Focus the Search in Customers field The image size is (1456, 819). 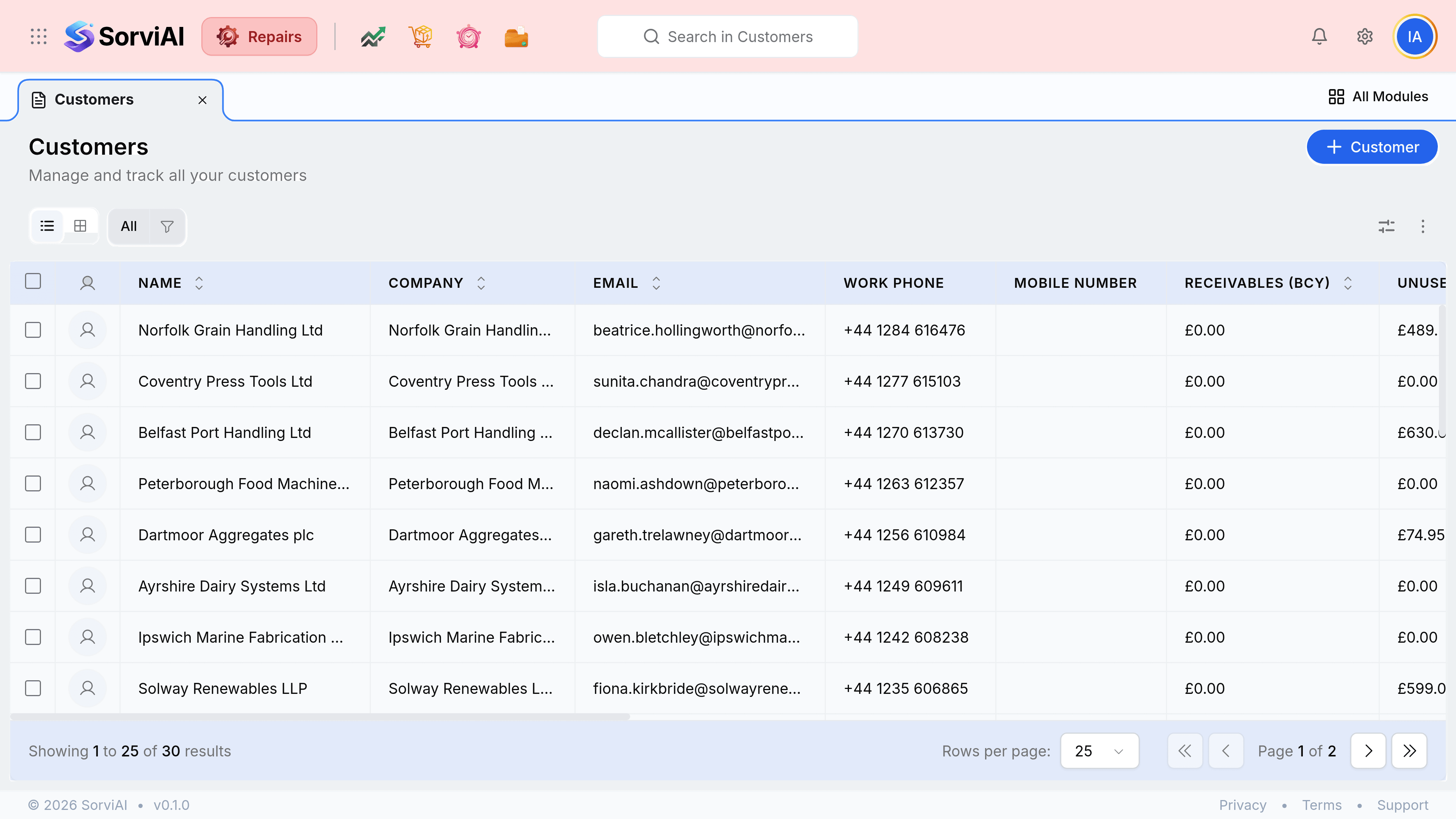[728, 37]
